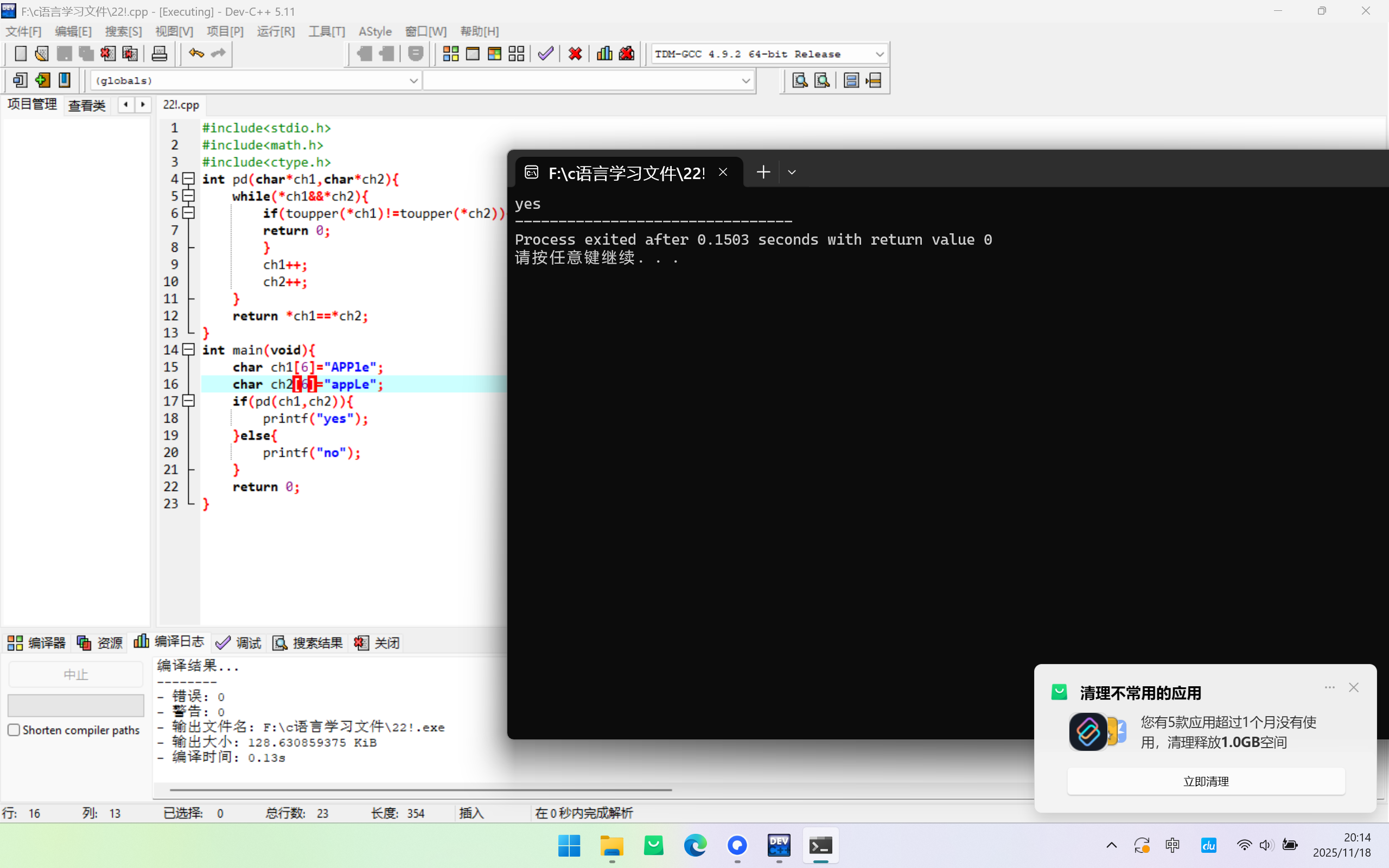The height and width of the screenshot is (868, 1389).
Task: Open the 运行[R] menu
Action: tap(276, 31)
